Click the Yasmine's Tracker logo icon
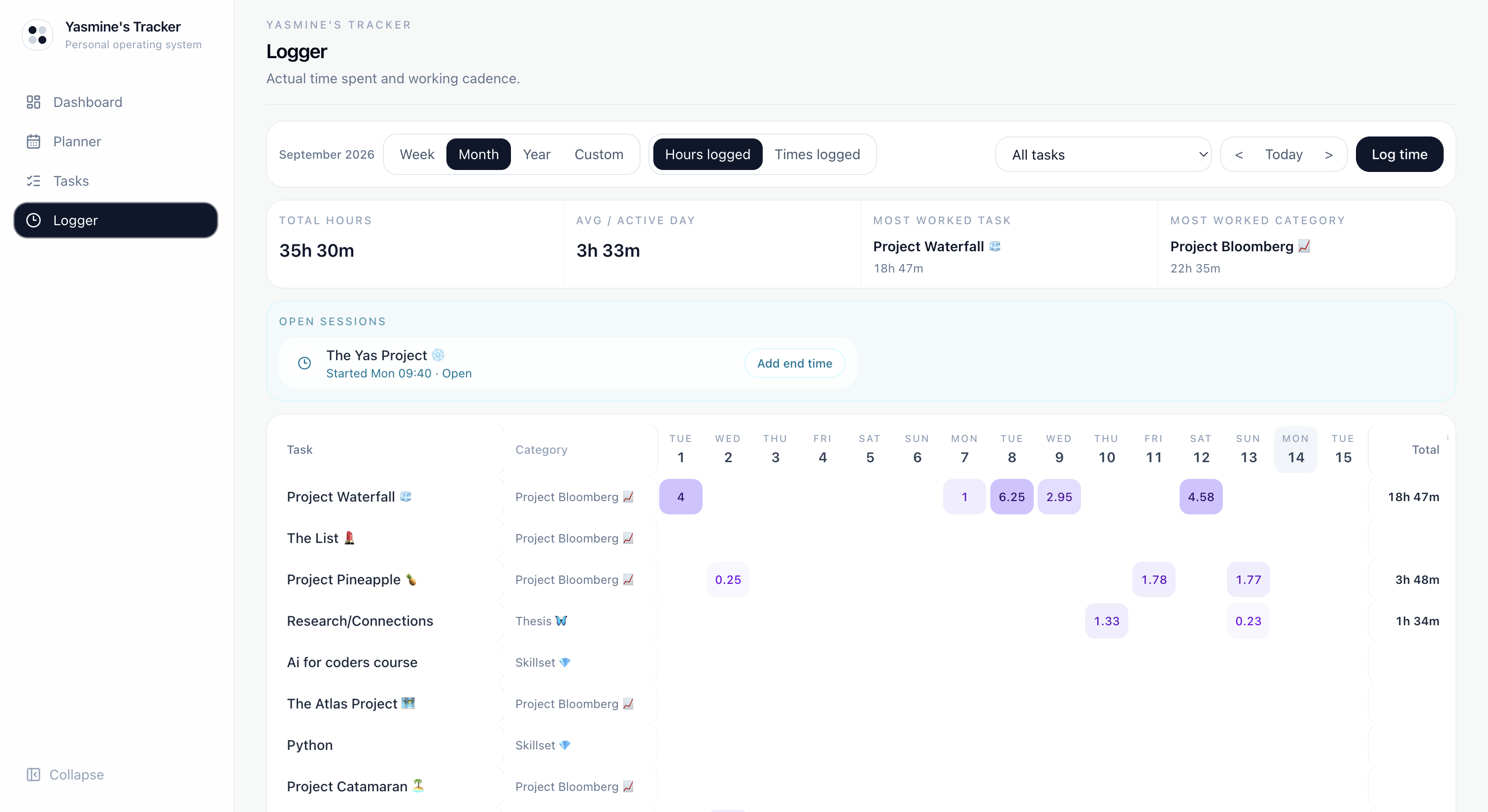The height and width of the screenshot is (812, 1488). (37, 34)
